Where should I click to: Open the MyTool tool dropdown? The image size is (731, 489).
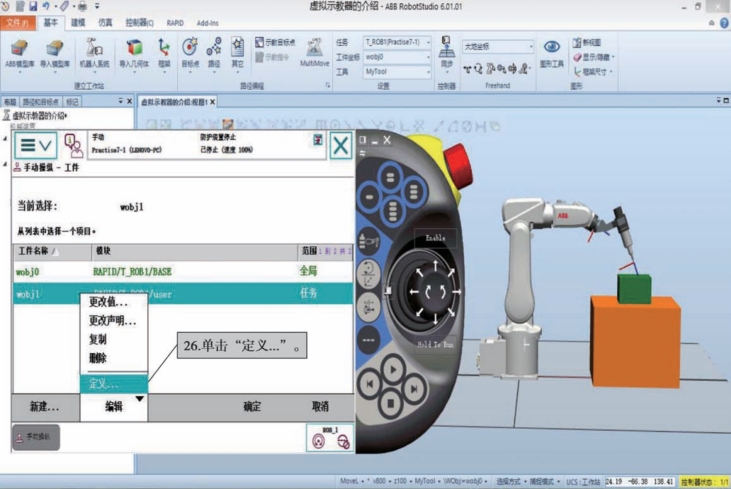[x=397, y=72]
